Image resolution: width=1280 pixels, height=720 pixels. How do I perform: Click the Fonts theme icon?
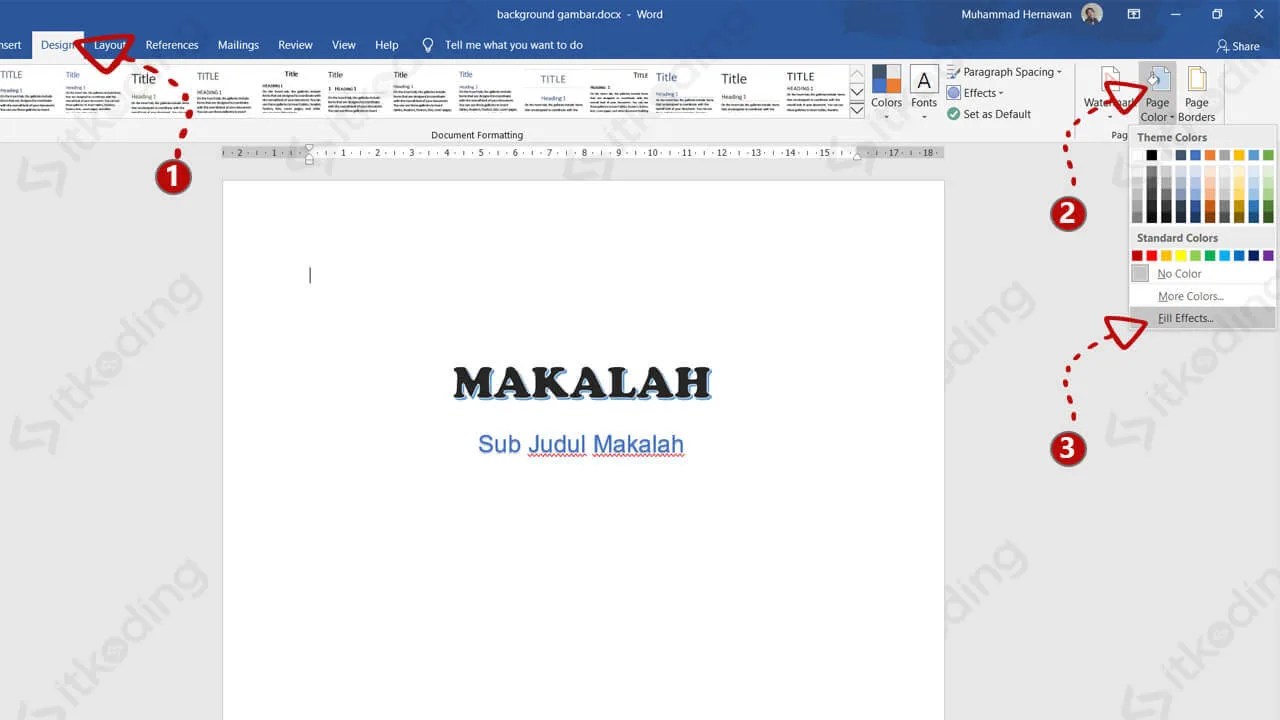pyautogui.click(x=924, y=80)
